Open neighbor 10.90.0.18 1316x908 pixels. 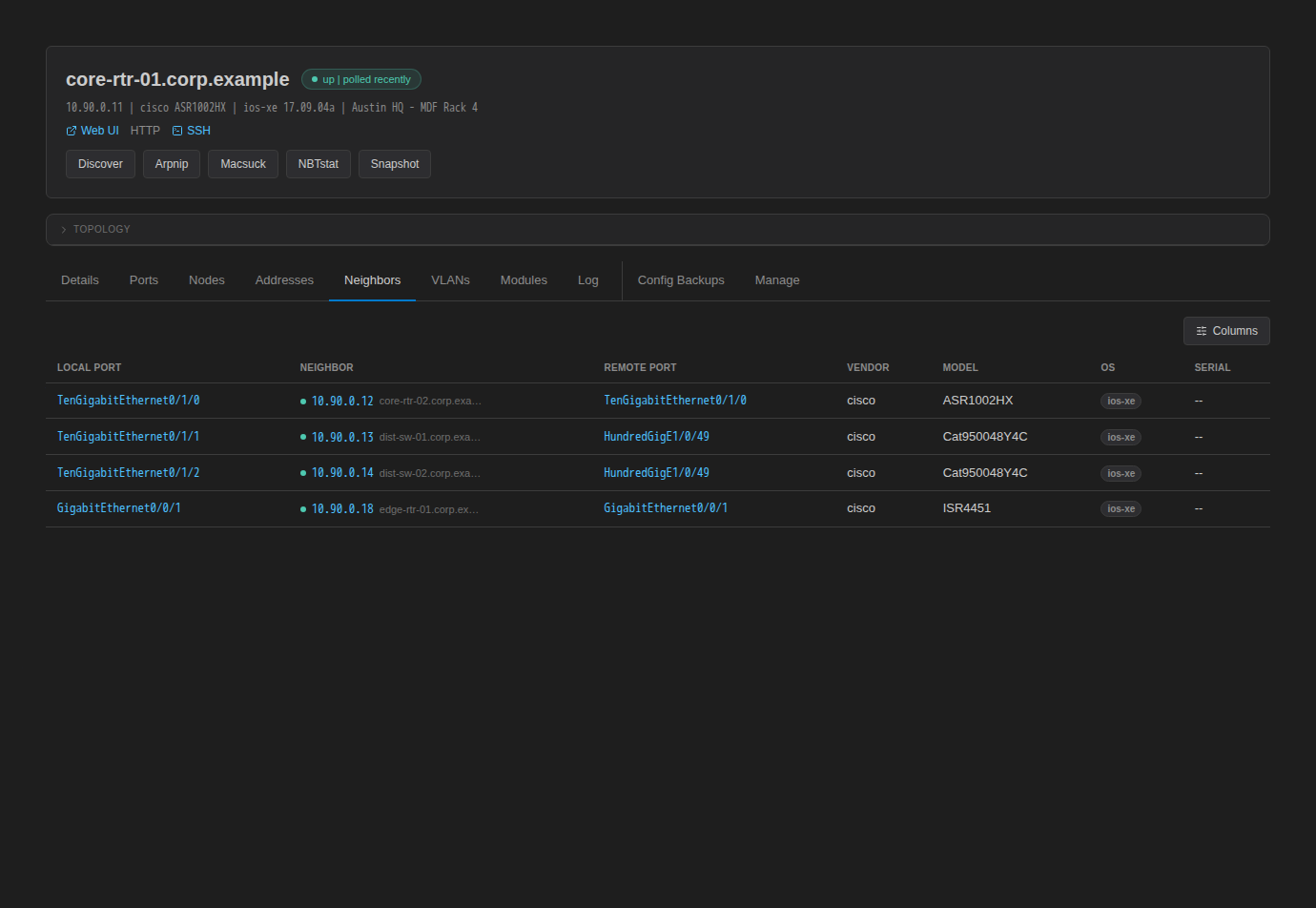(342, 509)
